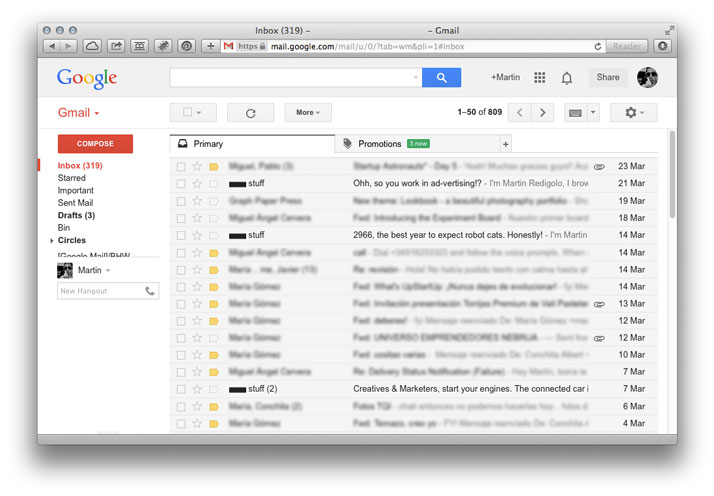The image size is (714, 496).
Task: Click the page reload icon in address bar
Action: (598, 46)
